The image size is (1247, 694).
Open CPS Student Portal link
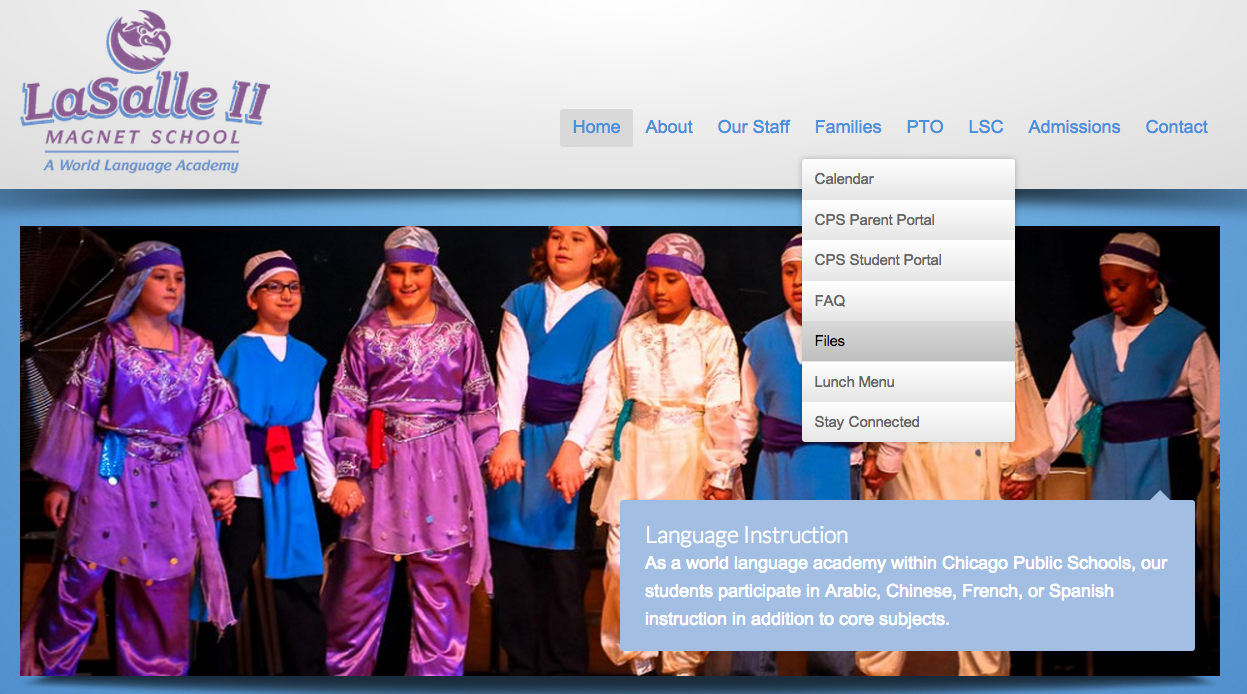908,260
